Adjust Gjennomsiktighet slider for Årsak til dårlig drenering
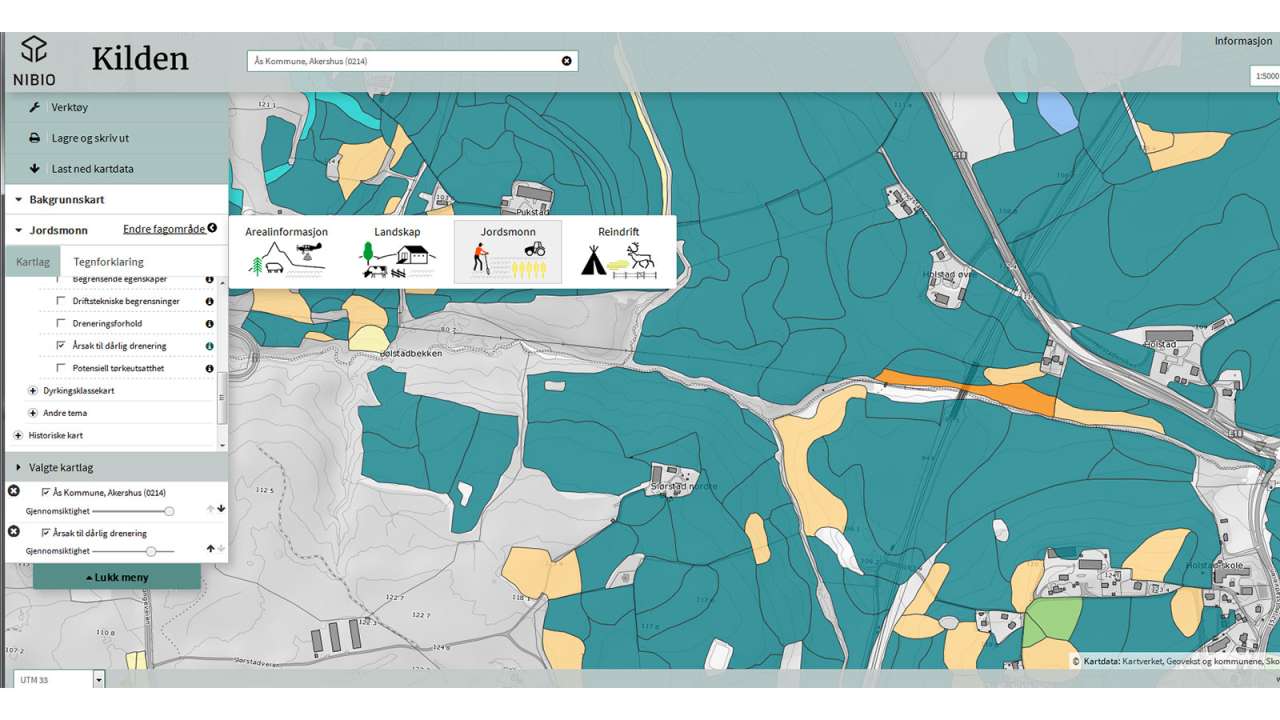The height and width of the screenshot is (720, 1280). (150, 551)
